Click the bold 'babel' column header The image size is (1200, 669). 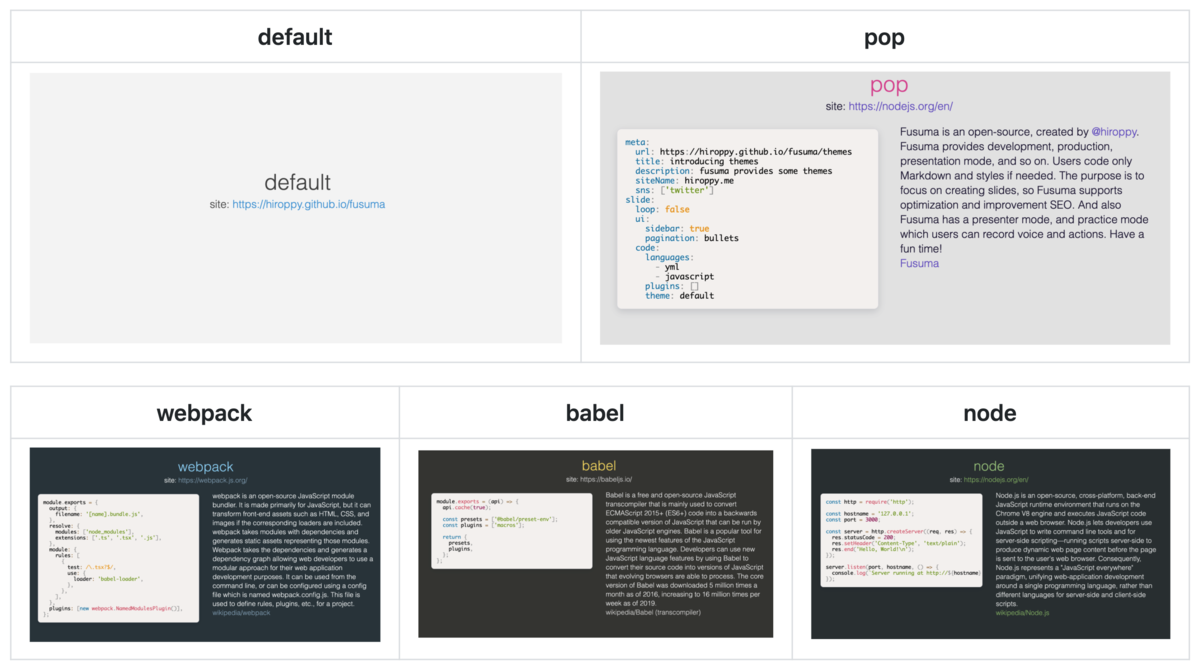tap(595, 413)
